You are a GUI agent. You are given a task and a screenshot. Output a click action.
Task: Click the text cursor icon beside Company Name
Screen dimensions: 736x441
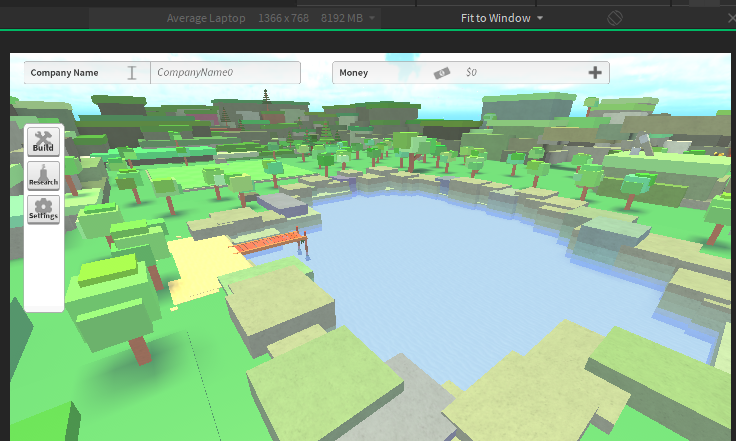coord(132,73)
